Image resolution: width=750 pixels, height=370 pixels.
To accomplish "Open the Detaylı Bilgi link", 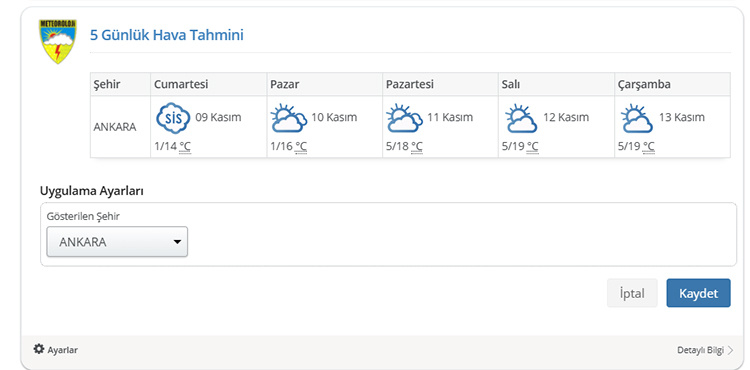I will click(700, 350).
